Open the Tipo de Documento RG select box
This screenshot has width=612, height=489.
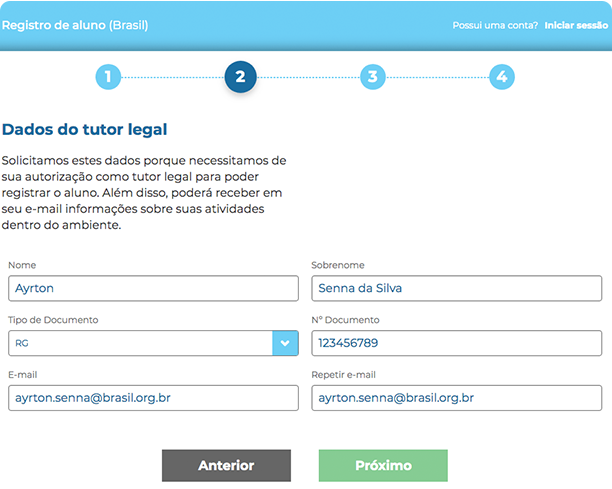[x=140, y=343]
